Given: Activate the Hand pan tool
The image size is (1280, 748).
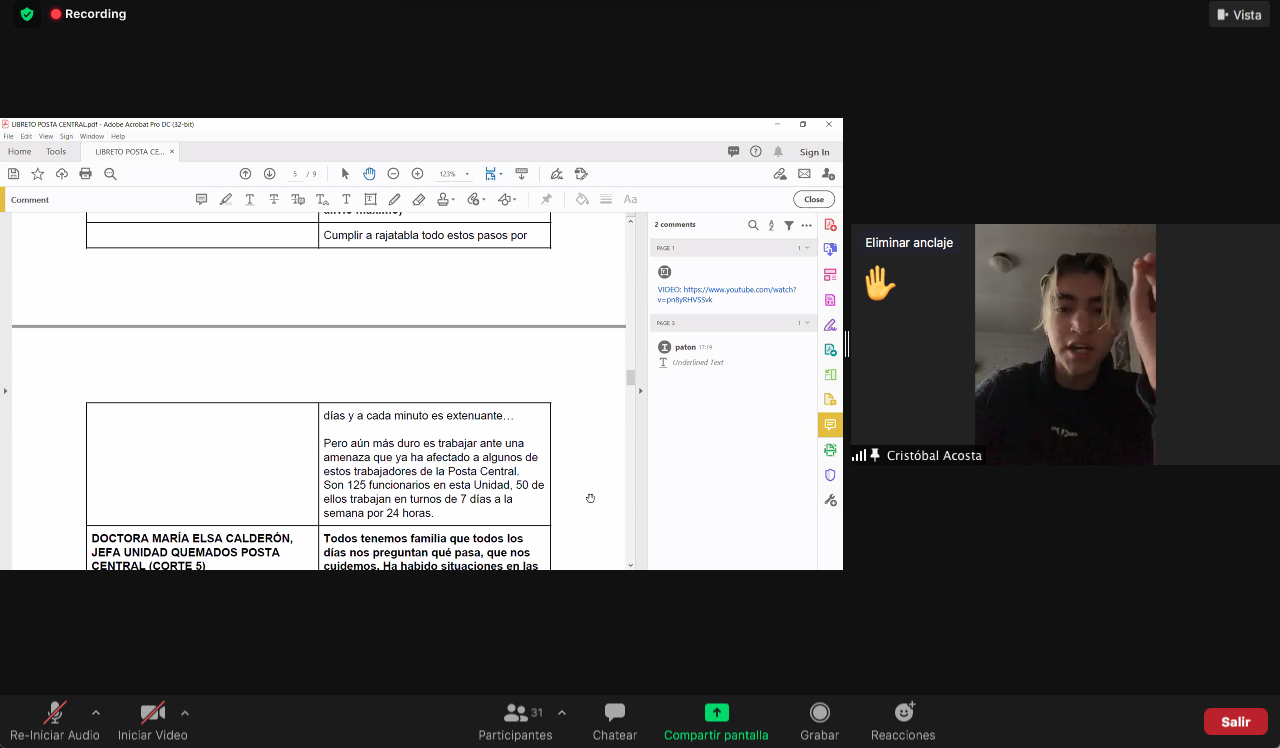Looking at the screenshot, I should [x=369, y=174].
